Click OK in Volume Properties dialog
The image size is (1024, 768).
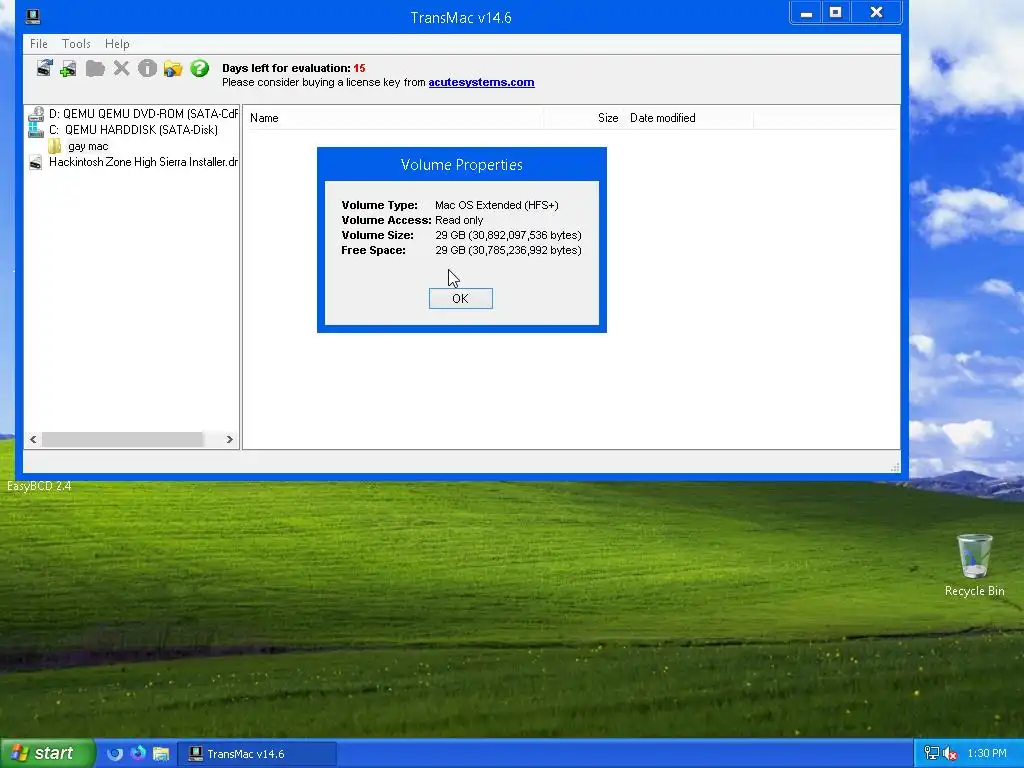pos(460,298)
